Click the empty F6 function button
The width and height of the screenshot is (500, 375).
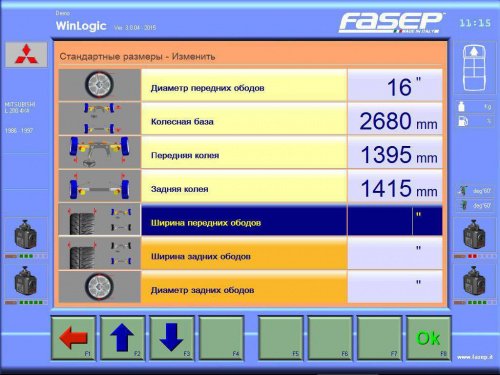pyautogui.click(x=330, y=338)
